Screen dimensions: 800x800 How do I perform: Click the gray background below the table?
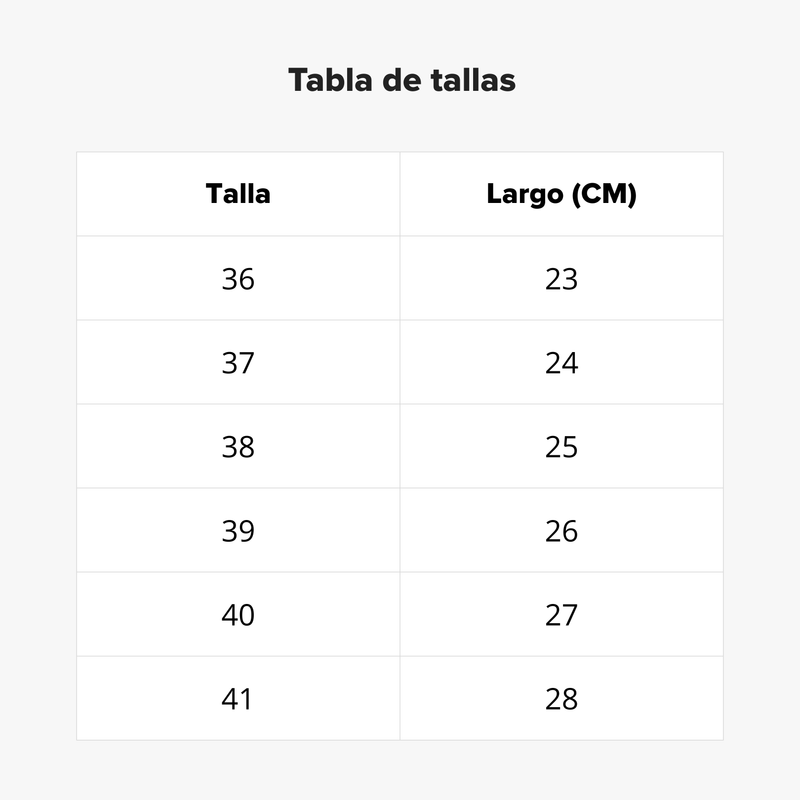[400, 770]
